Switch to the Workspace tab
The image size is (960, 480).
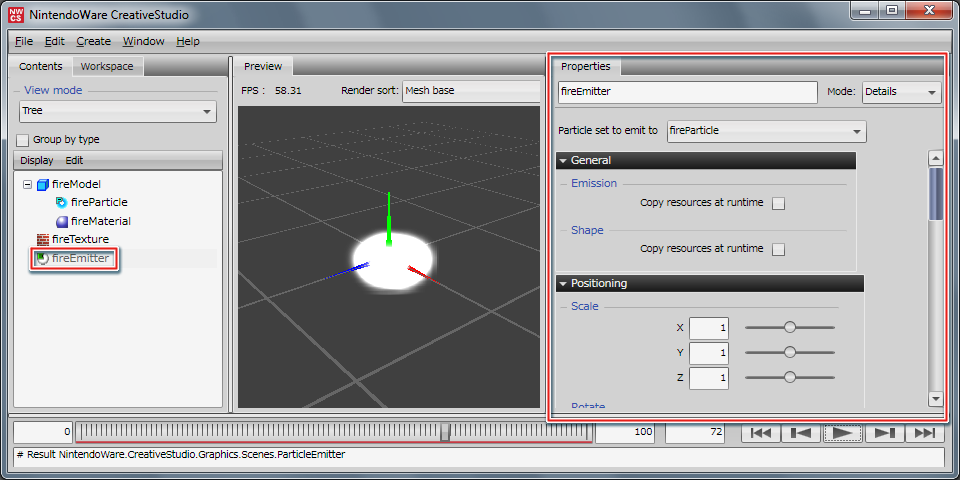pos(107,67)
